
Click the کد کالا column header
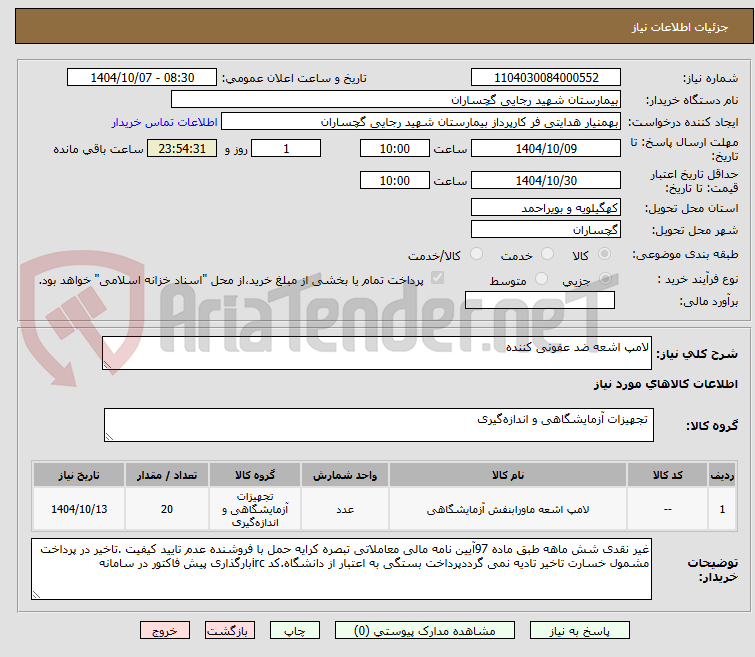667,475
